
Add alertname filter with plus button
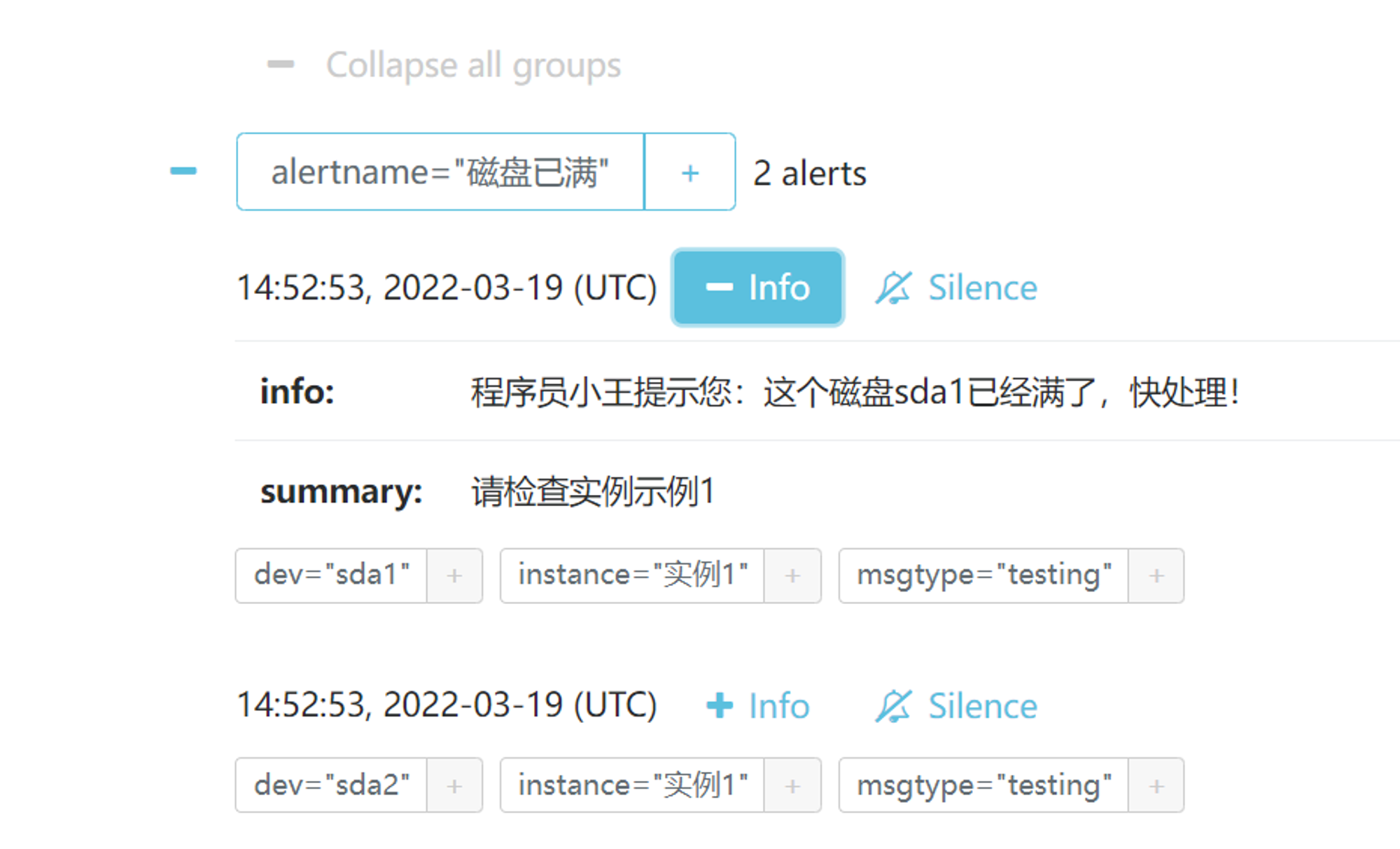689,172
